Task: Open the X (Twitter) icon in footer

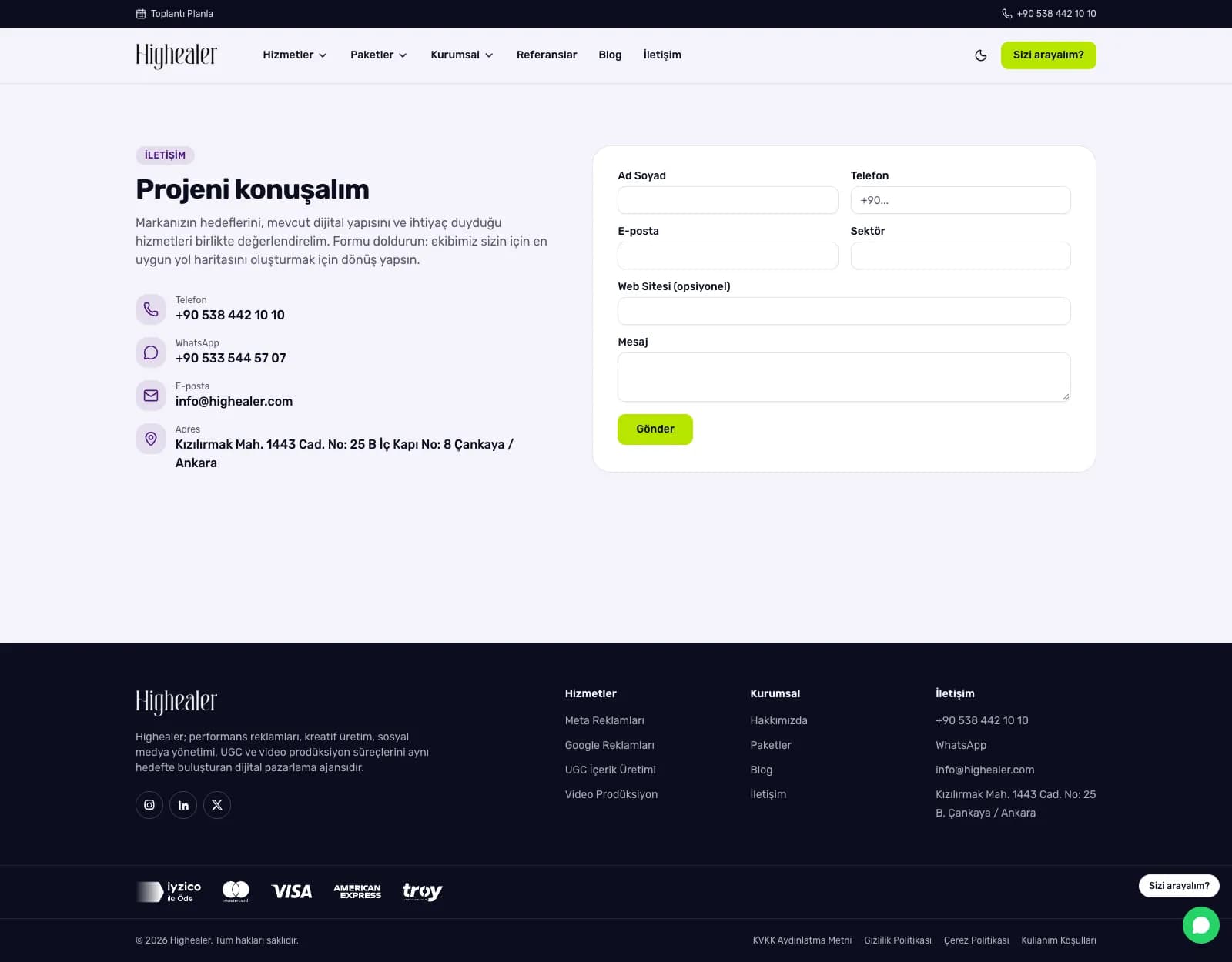Action: point(217,805)
